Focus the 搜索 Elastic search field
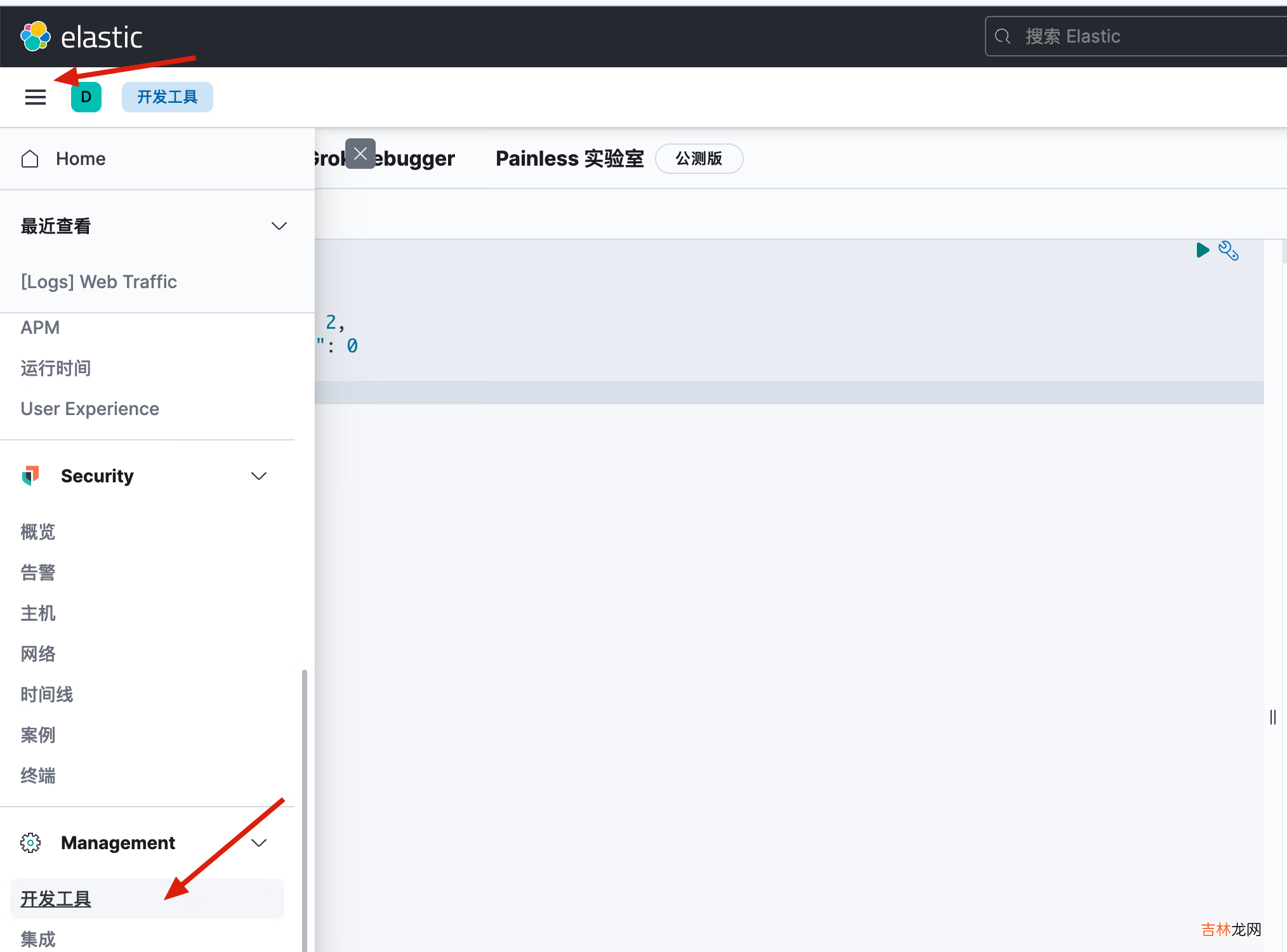The image size is (1287, 952). pyautogui.click(x=1136, y=36)
